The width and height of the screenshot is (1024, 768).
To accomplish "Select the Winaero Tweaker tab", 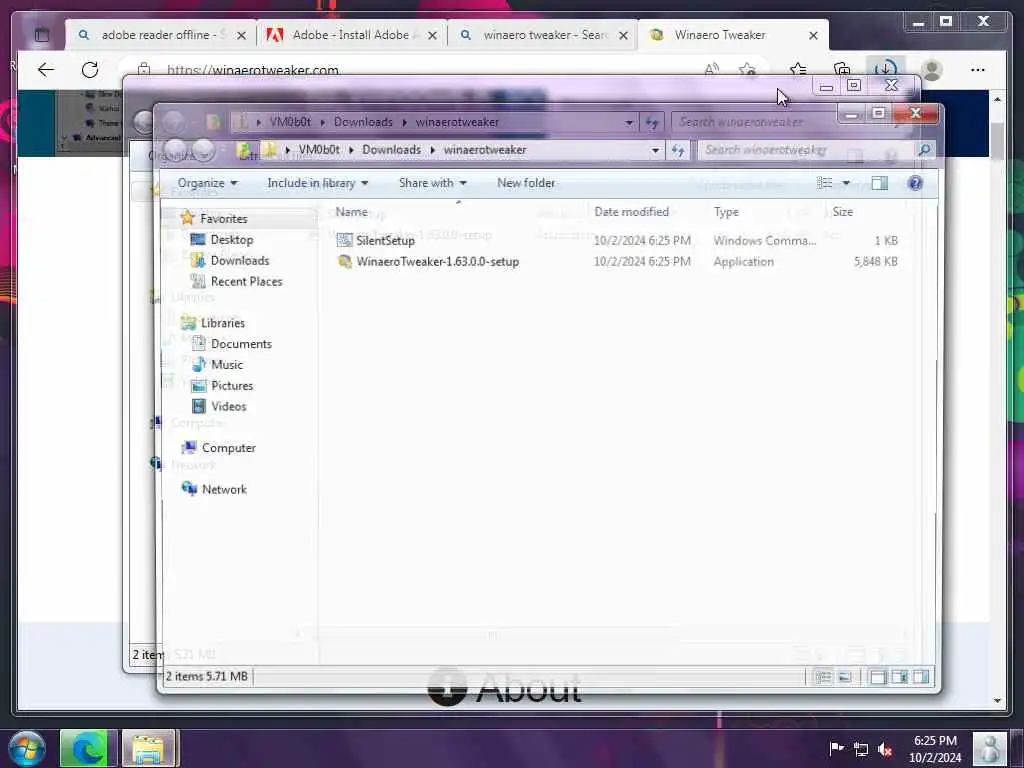I will (720, 35).
